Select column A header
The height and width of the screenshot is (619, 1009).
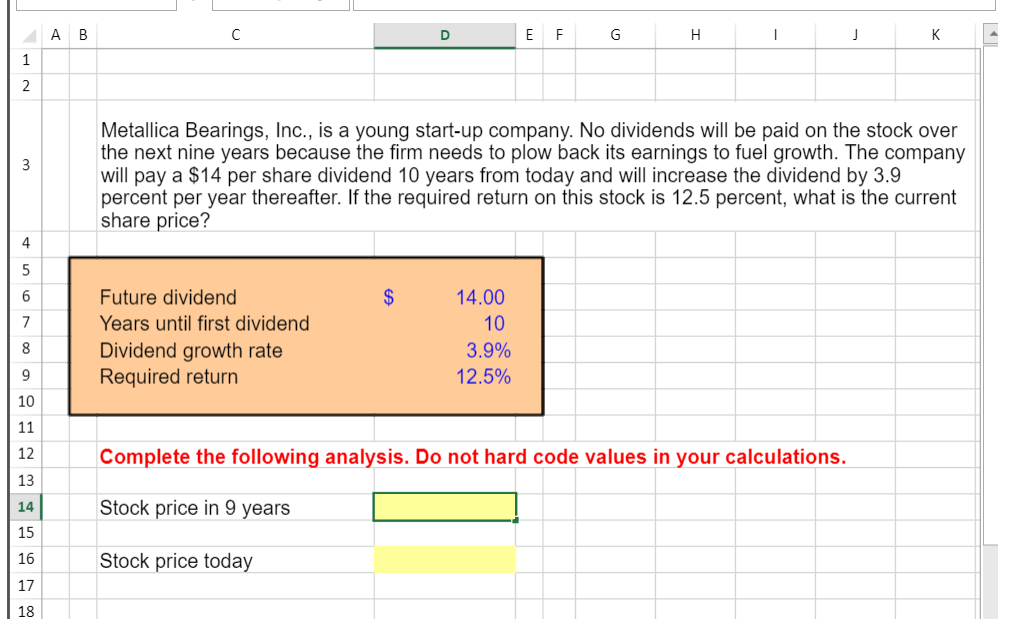click(55, 34)
